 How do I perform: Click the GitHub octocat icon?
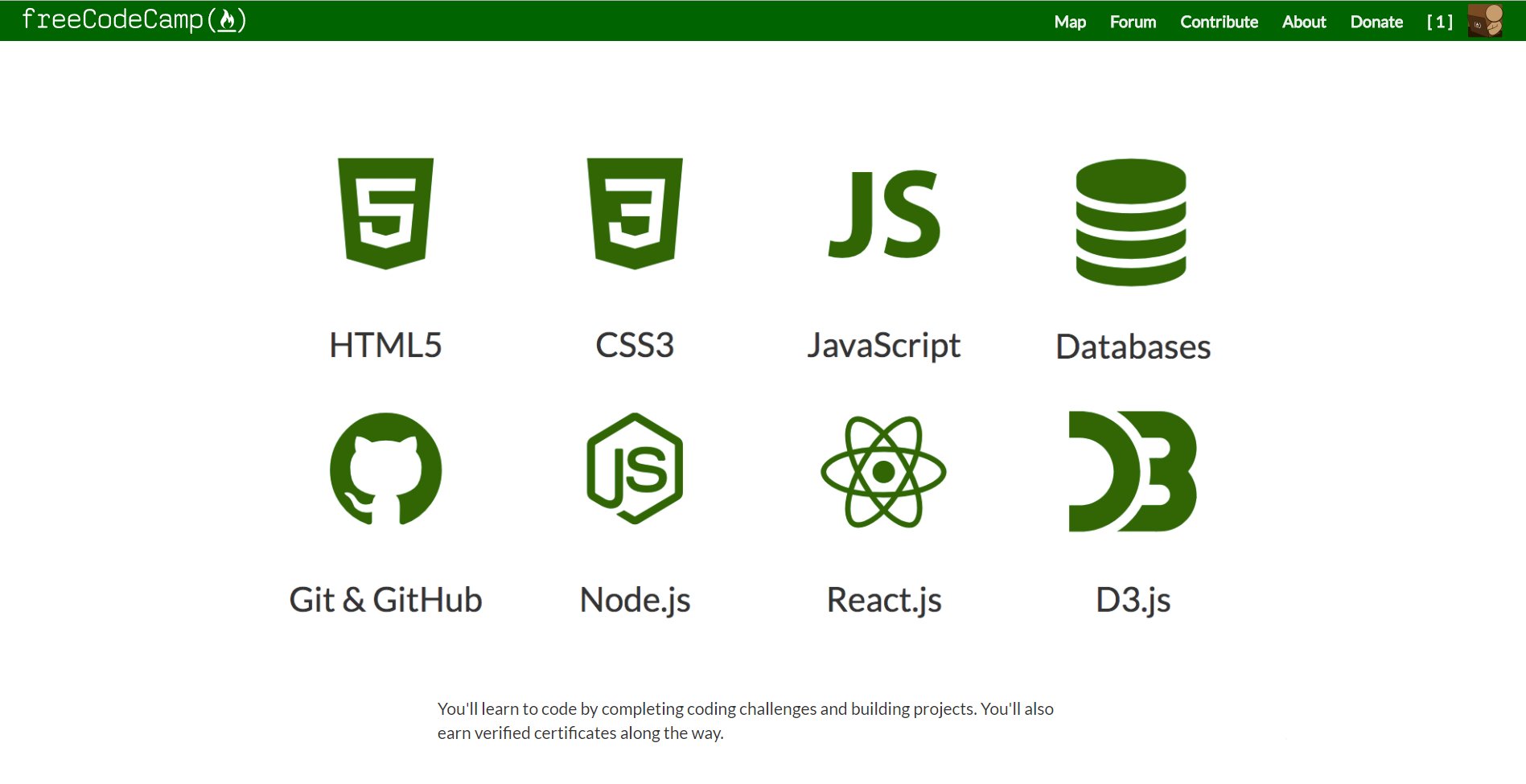[x=386, y=469]
